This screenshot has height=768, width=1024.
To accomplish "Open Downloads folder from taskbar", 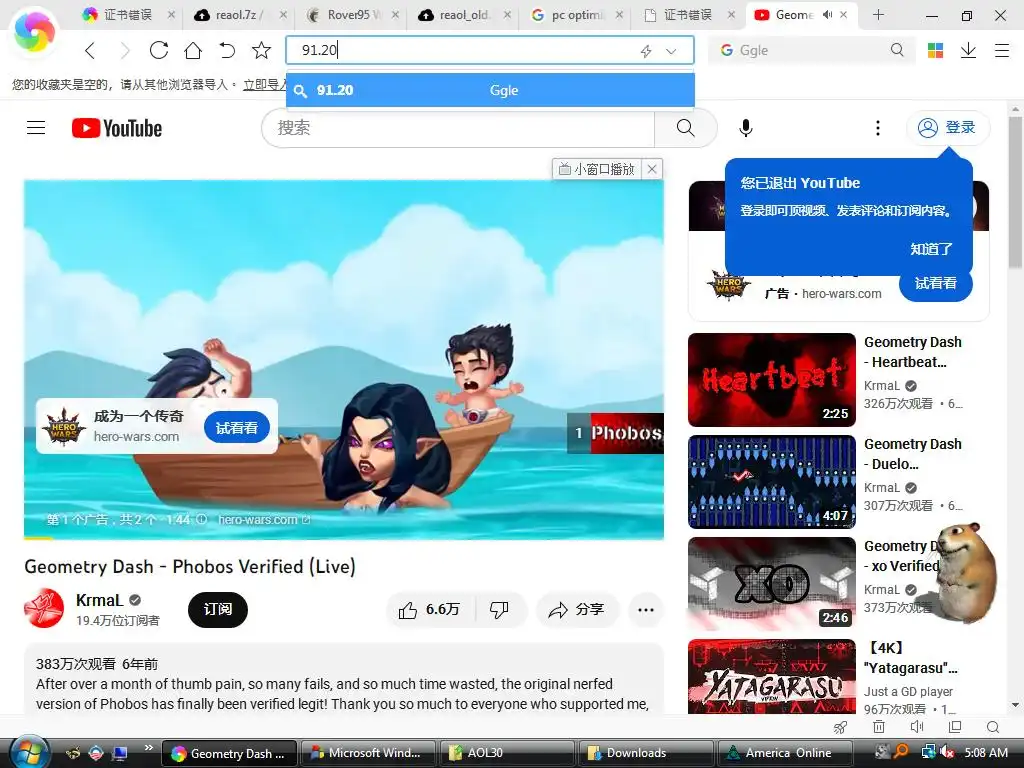I will (x=646, y=753).
